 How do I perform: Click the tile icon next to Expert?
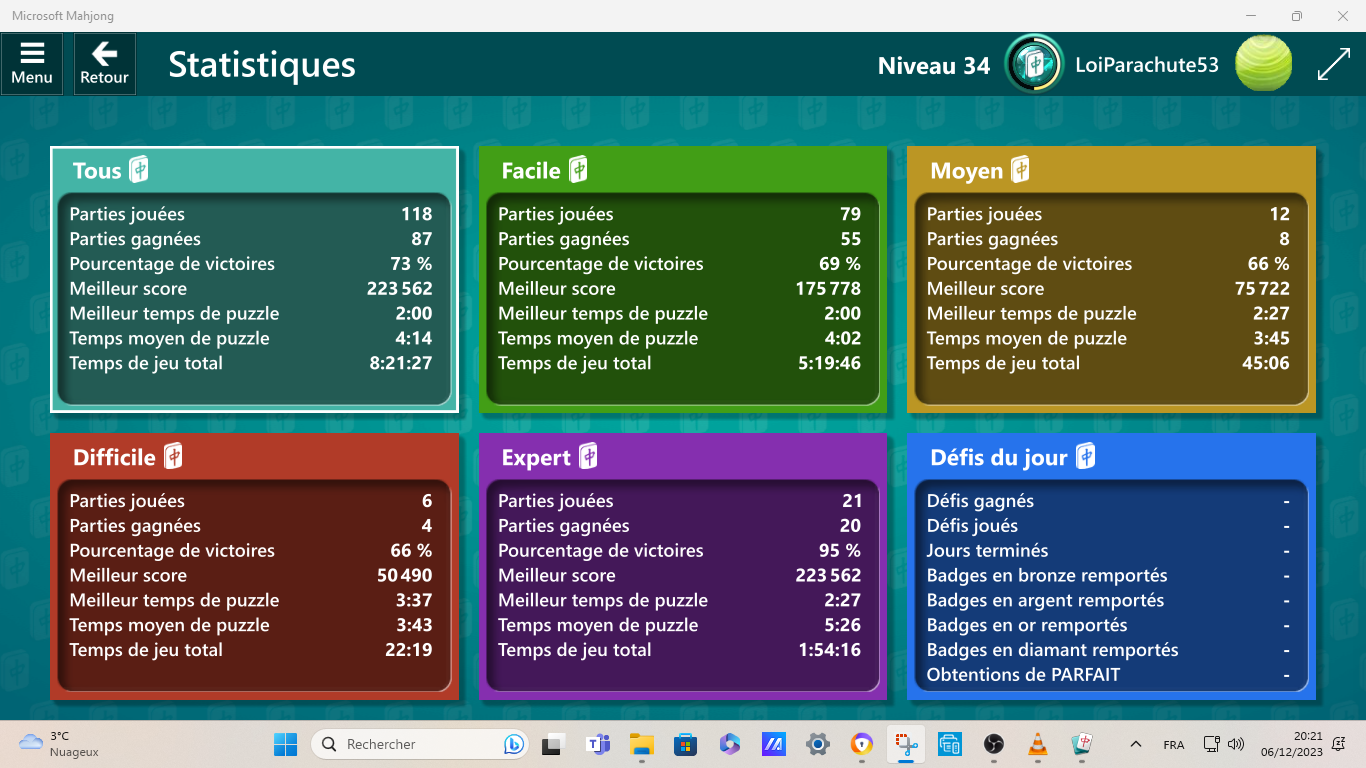click(588, 457)
